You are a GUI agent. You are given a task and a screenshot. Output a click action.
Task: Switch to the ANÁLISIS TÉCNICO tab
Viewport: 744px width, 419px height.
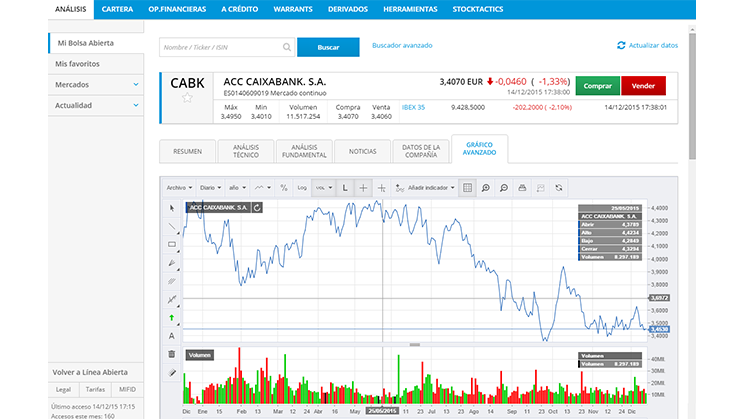(x=246, y=151)
